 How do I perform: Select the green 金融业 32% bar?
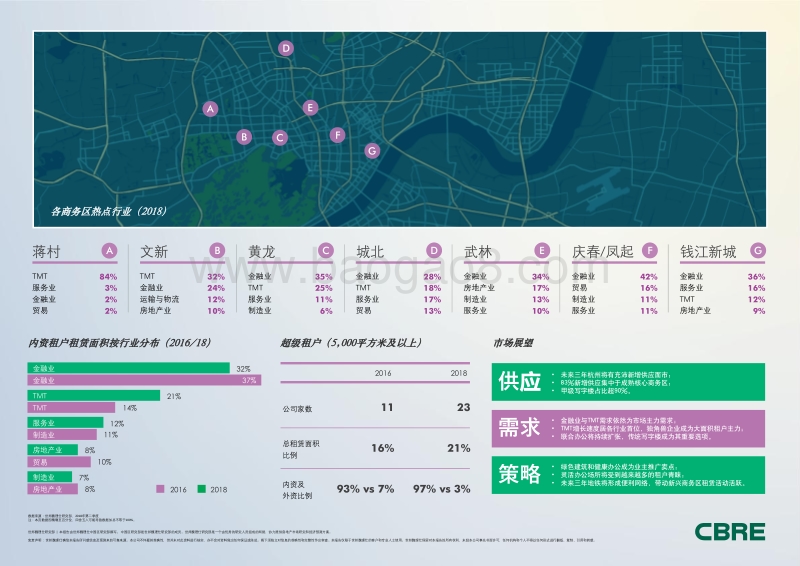pos(129,368)
